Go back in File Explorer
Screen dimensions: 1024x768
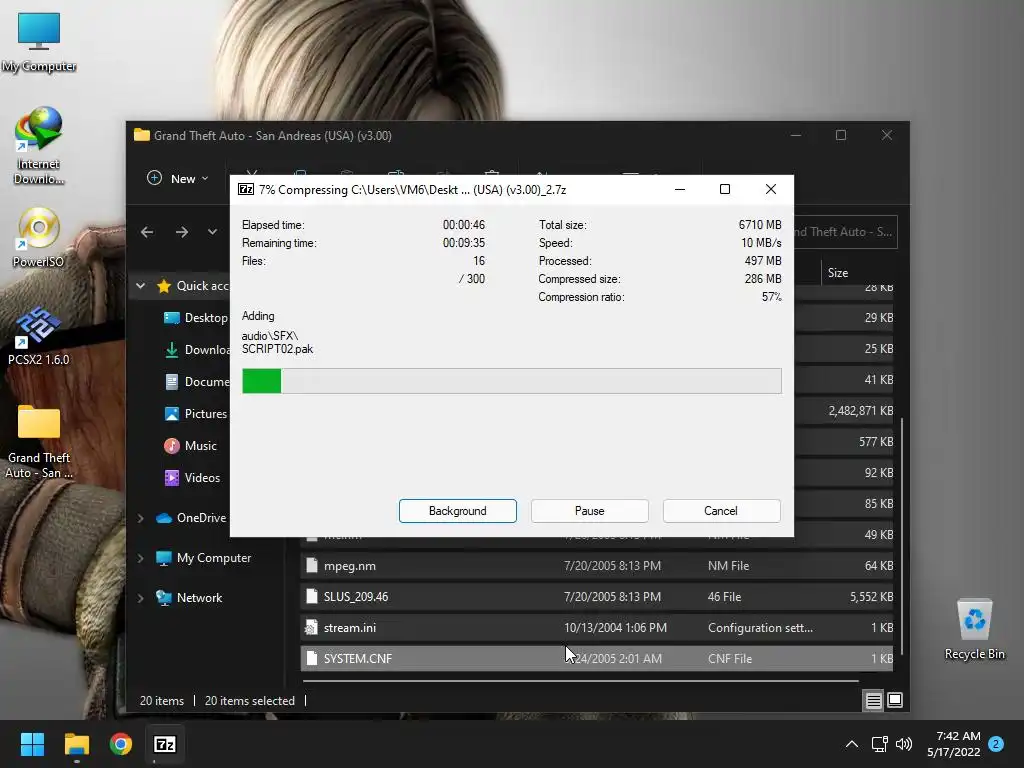click(x=147, y=232)
